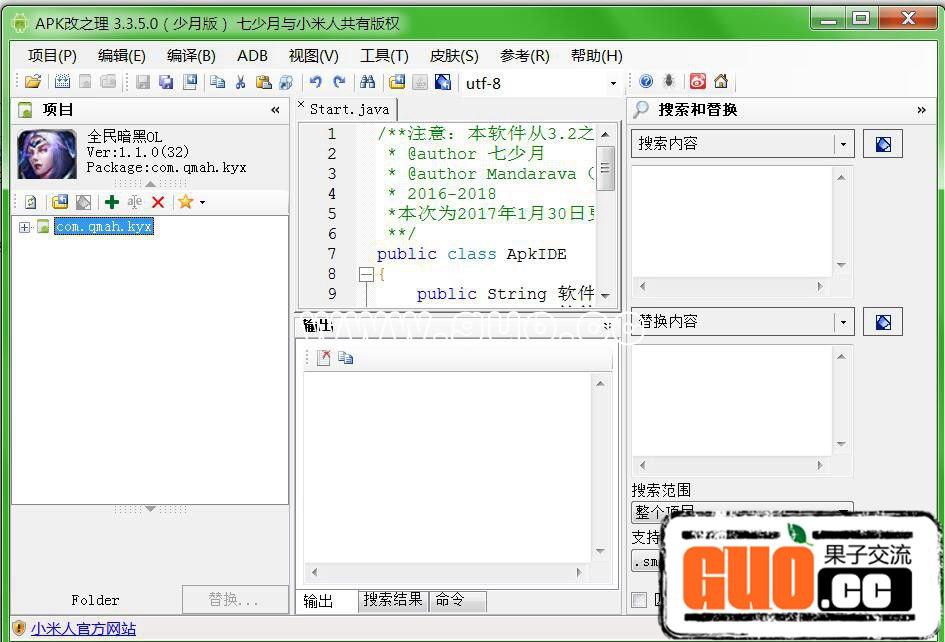
Task: Click the game app avatar thumbnail
Action: point(47,154)
